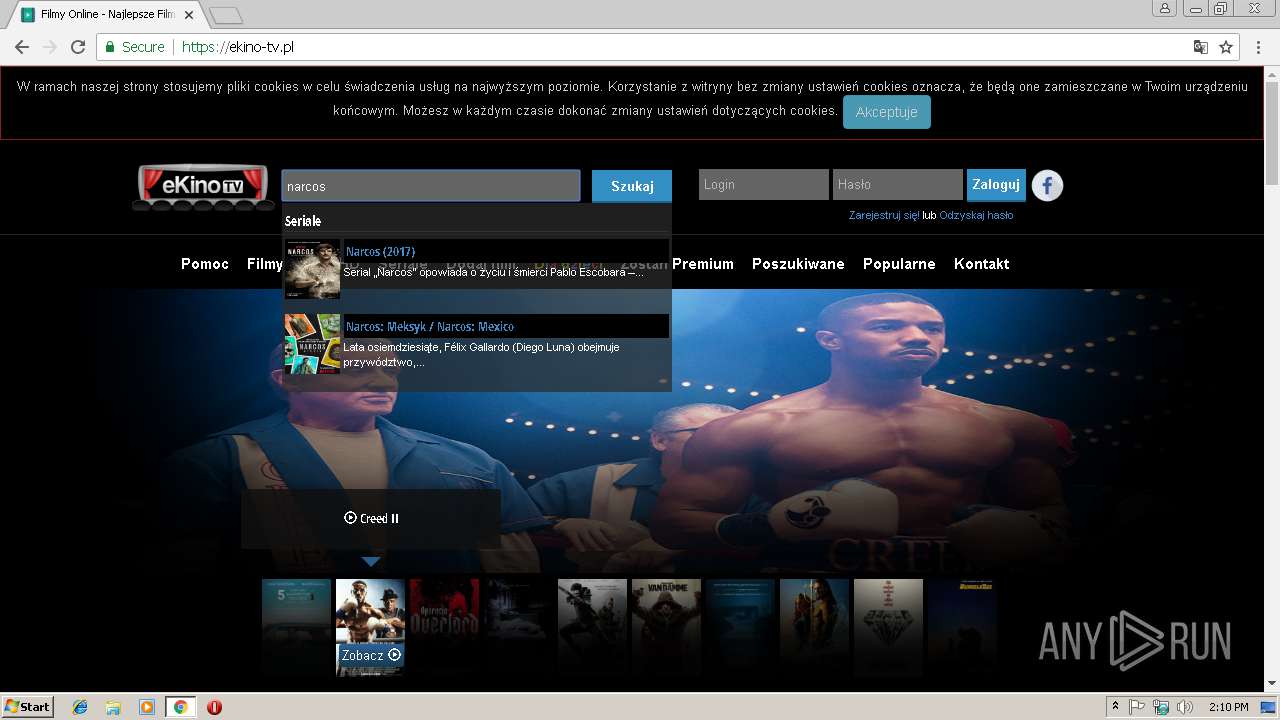Viewport: 1280px width, 720px height.
Task: Select the Filmy Online browser tab
Action: point(107,15)
